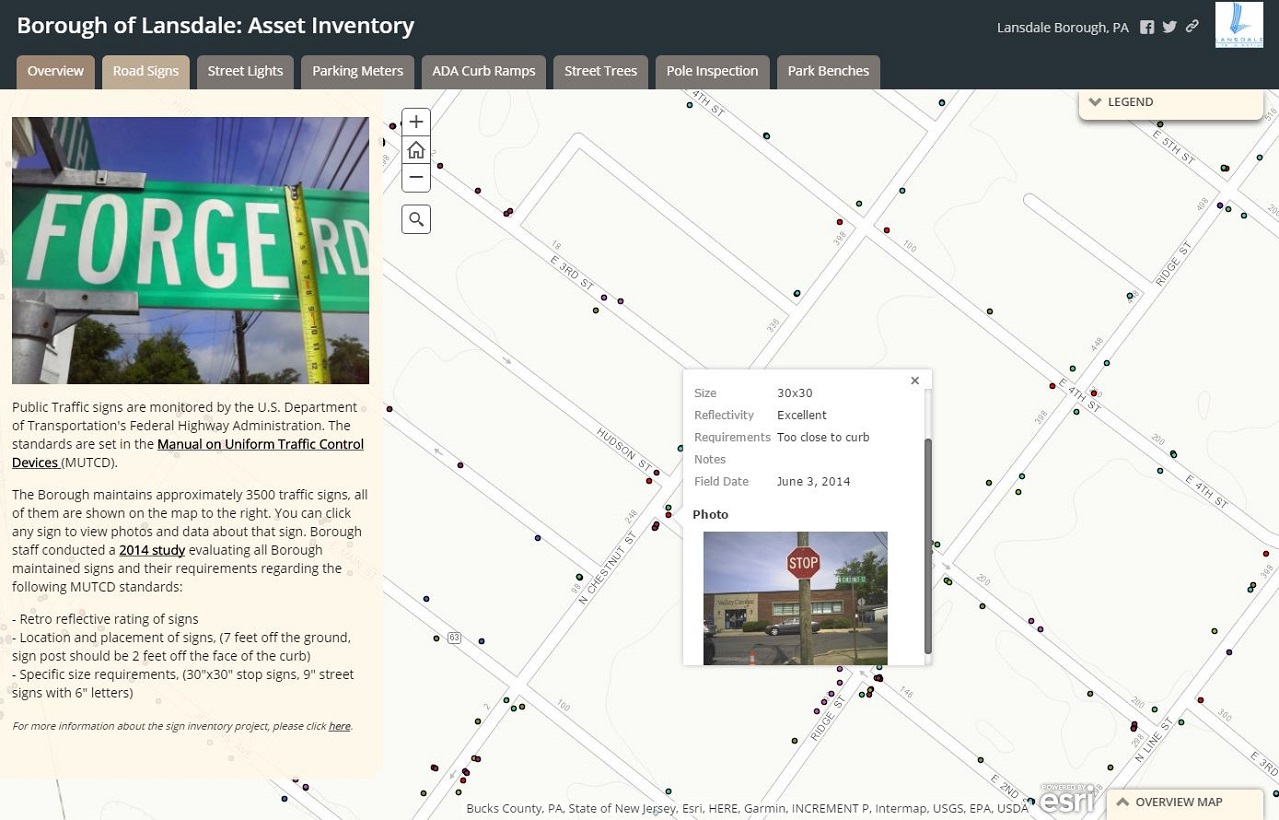View the stop sign photo thumbnail
The width and height of the screenshot is (1279, 820).
(794, 595)
